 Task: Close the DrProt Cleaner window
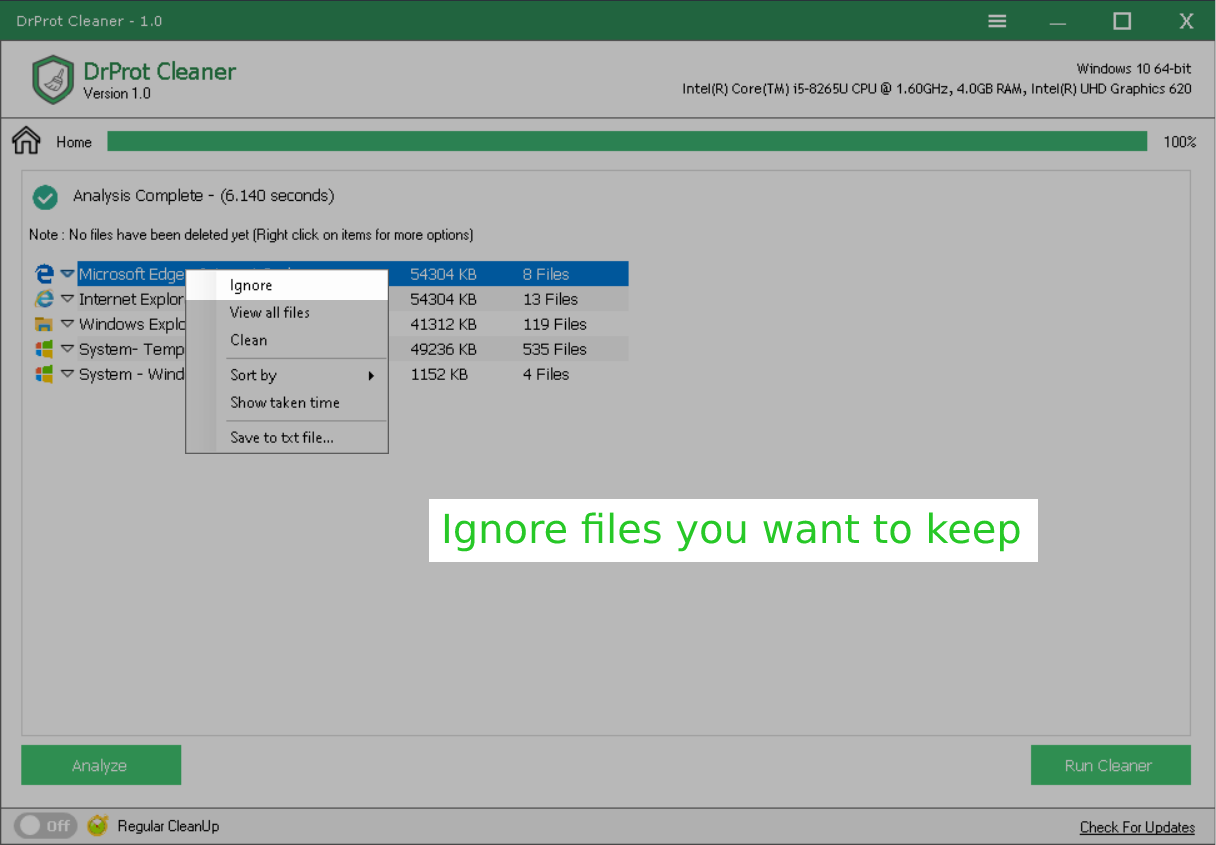(1186, 21)
